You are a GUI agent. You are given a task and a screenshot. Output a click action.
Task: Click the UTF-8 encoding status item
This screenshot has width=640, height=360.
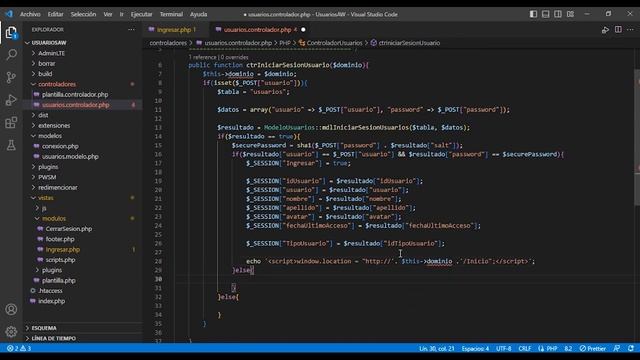point(503,349)
